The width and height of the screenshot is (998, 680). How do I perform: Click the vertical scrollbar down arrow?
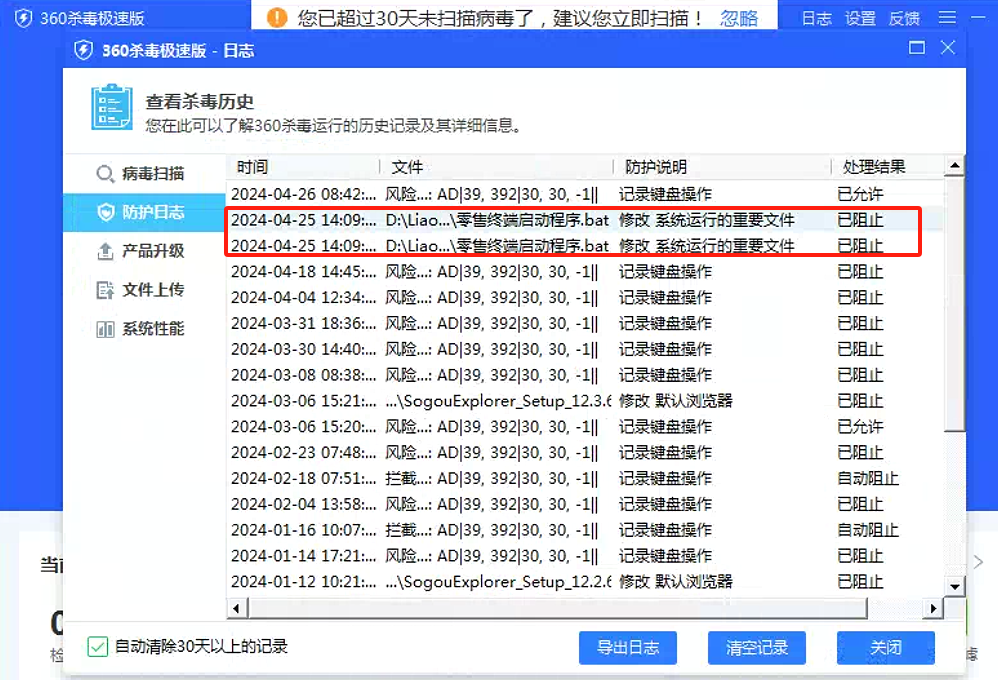click(955, 586)
